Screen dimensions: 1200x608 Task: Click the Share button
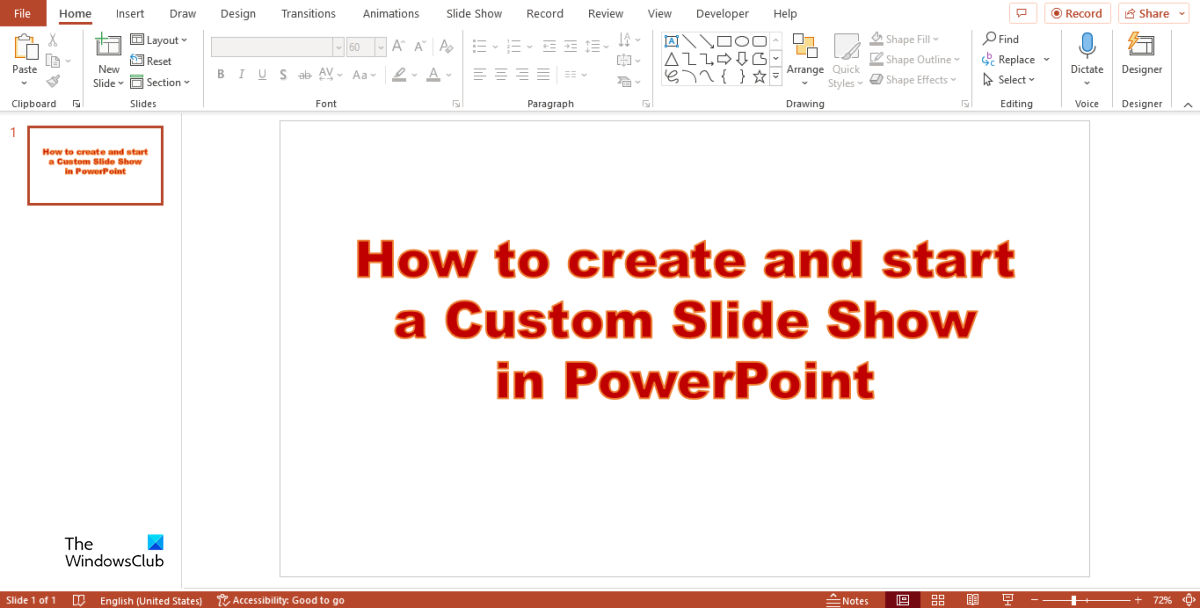pos(1145,14)
